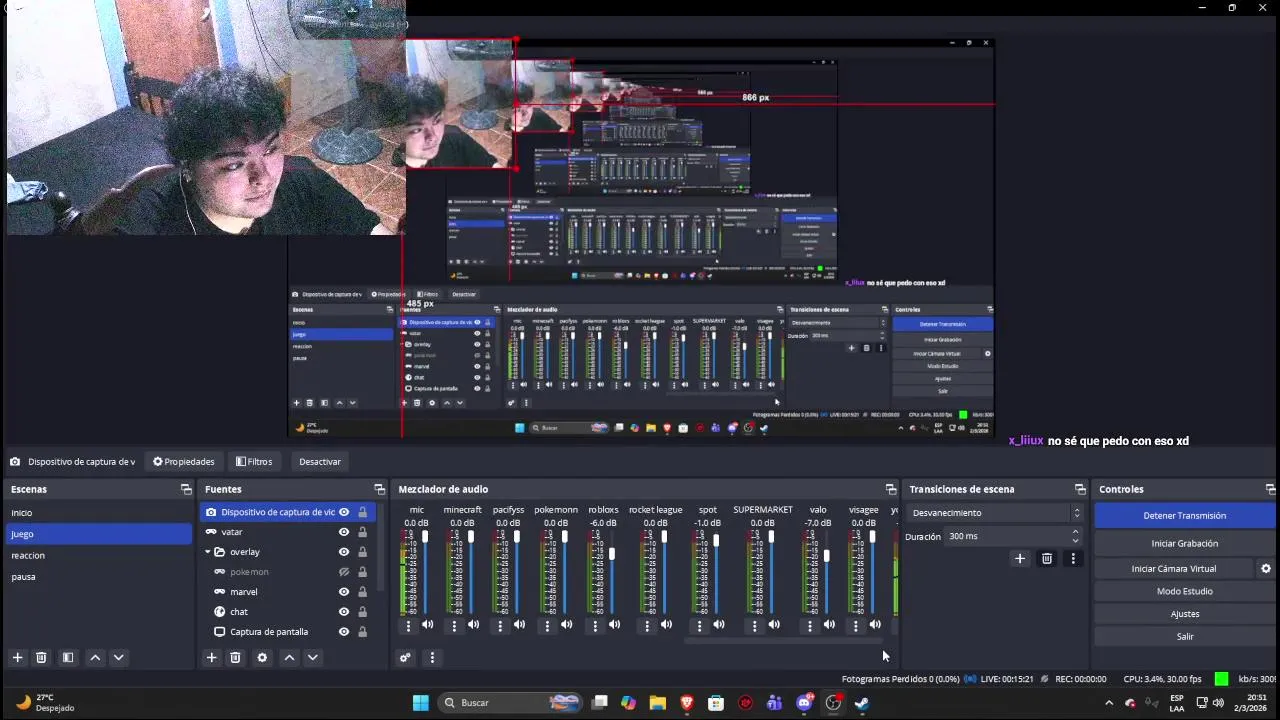Move source down in Fuentes list
The width and height of the screenshot is (1280, 720).
312,657
